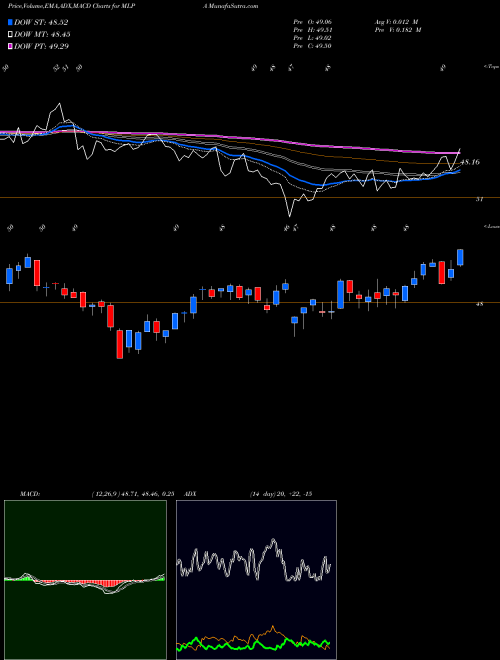Click the lowest red candlestick in the price chart
Image resolution: width=500 pixels, height=660 pixels.
click(120, 344)
